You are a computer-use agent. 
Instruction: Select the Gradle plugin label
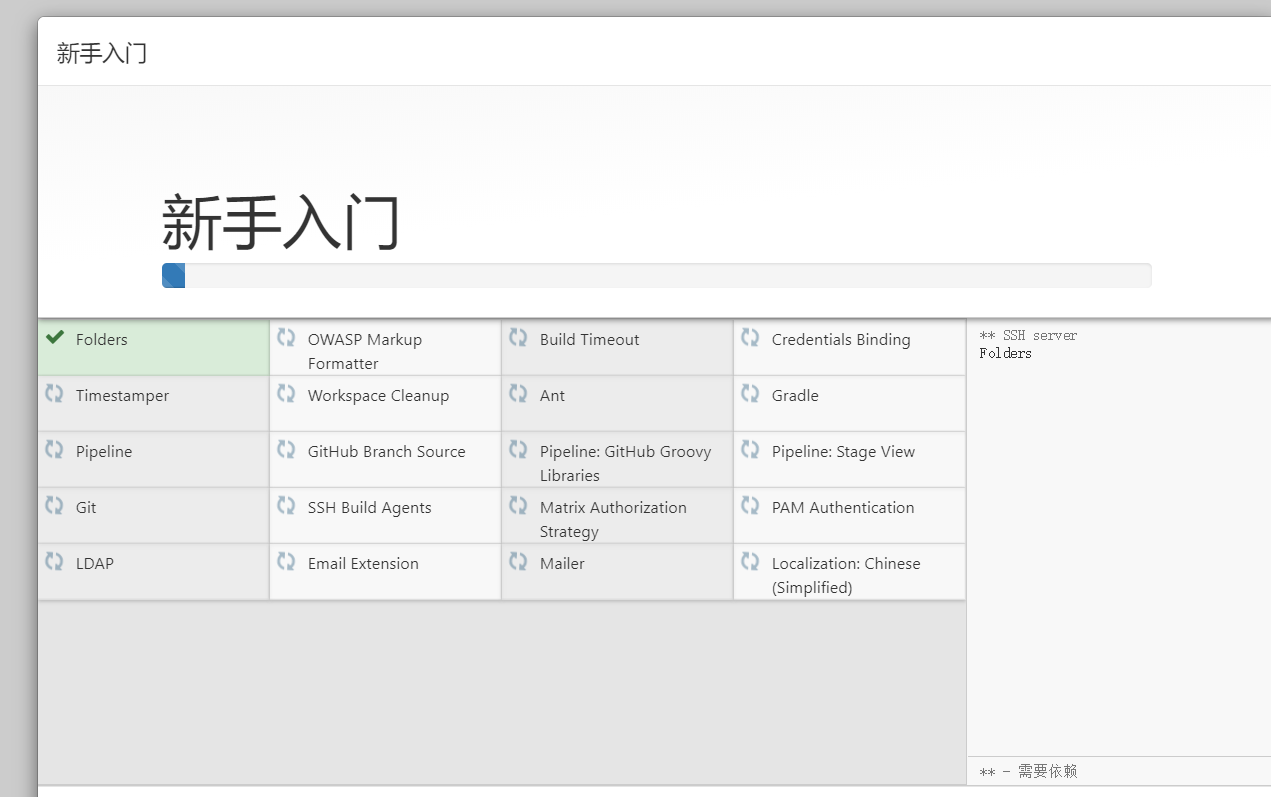click(x=795, y=396)
